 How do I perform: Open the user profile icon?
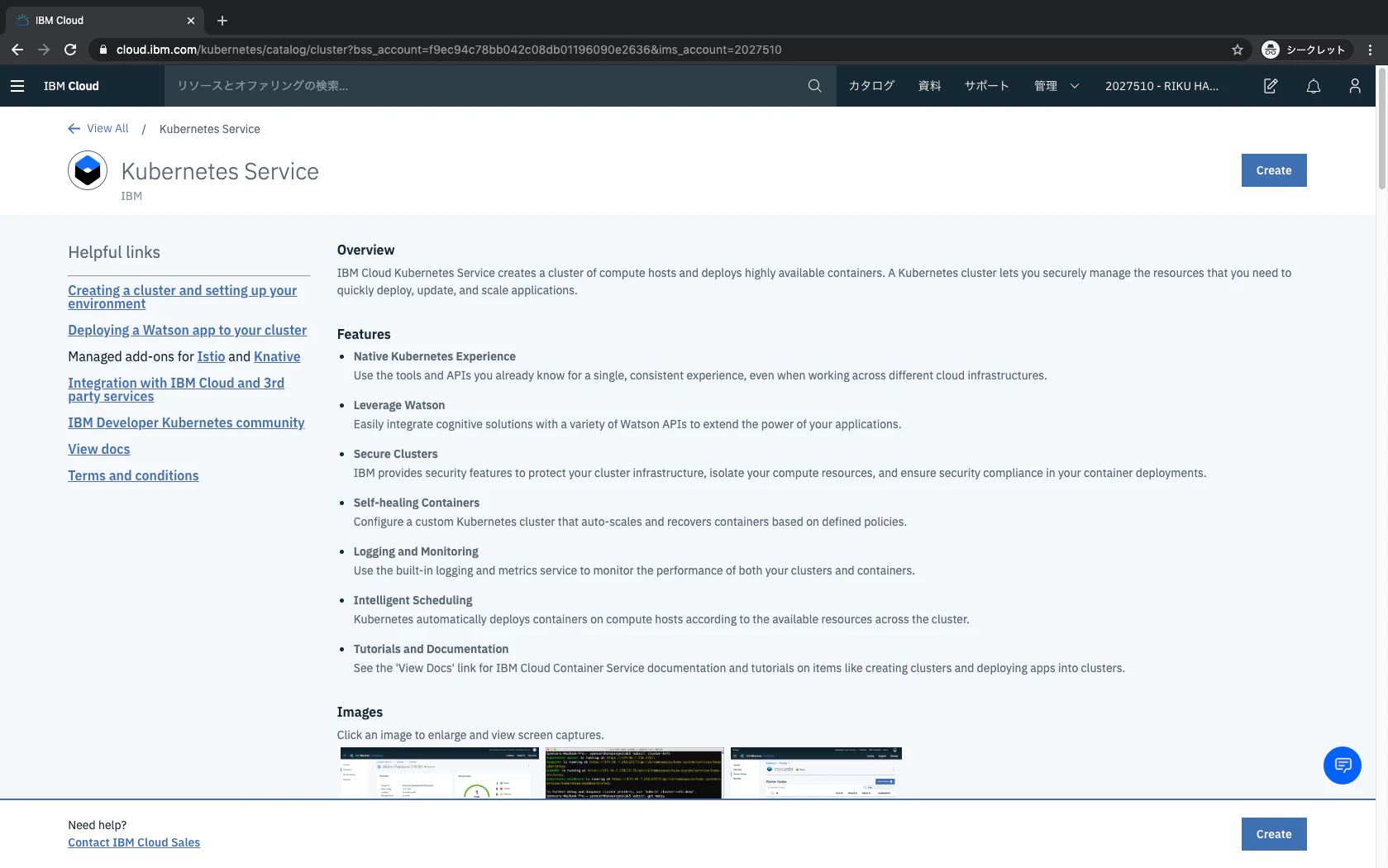point(1355,86)
